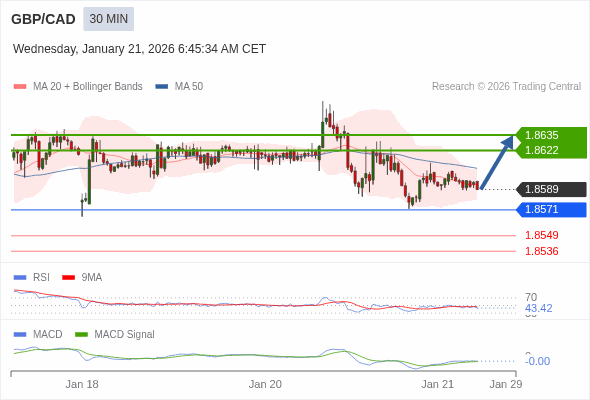Click the MACD value -0.00
590x400 pixels.
(537, 361)
